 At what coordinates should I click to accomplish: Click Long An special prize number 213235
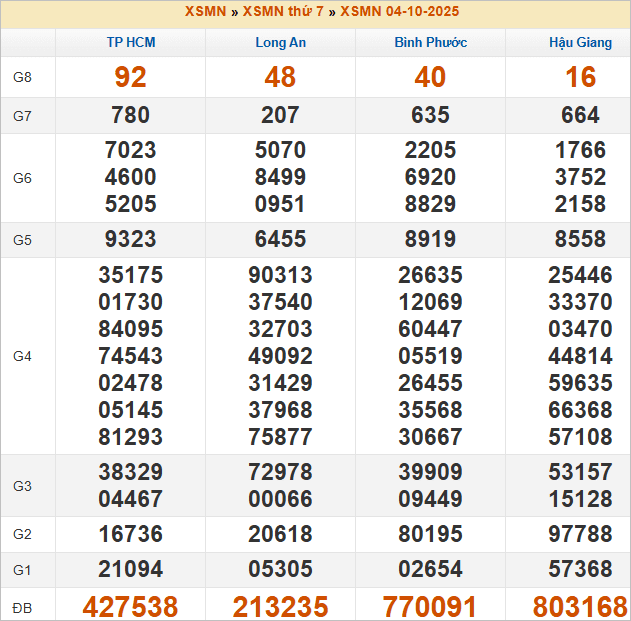click(280, 606)
